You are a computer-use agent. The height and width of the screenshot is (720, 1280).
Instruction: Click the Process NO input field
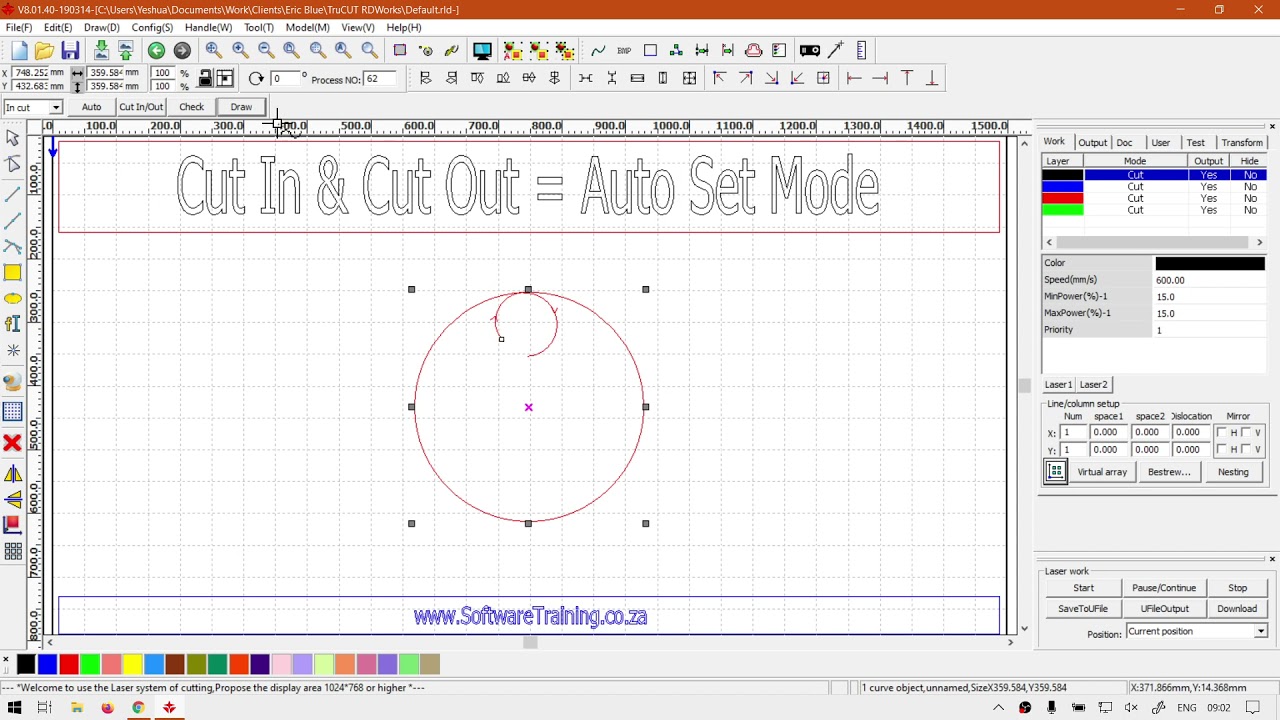[x=379, y=79]
